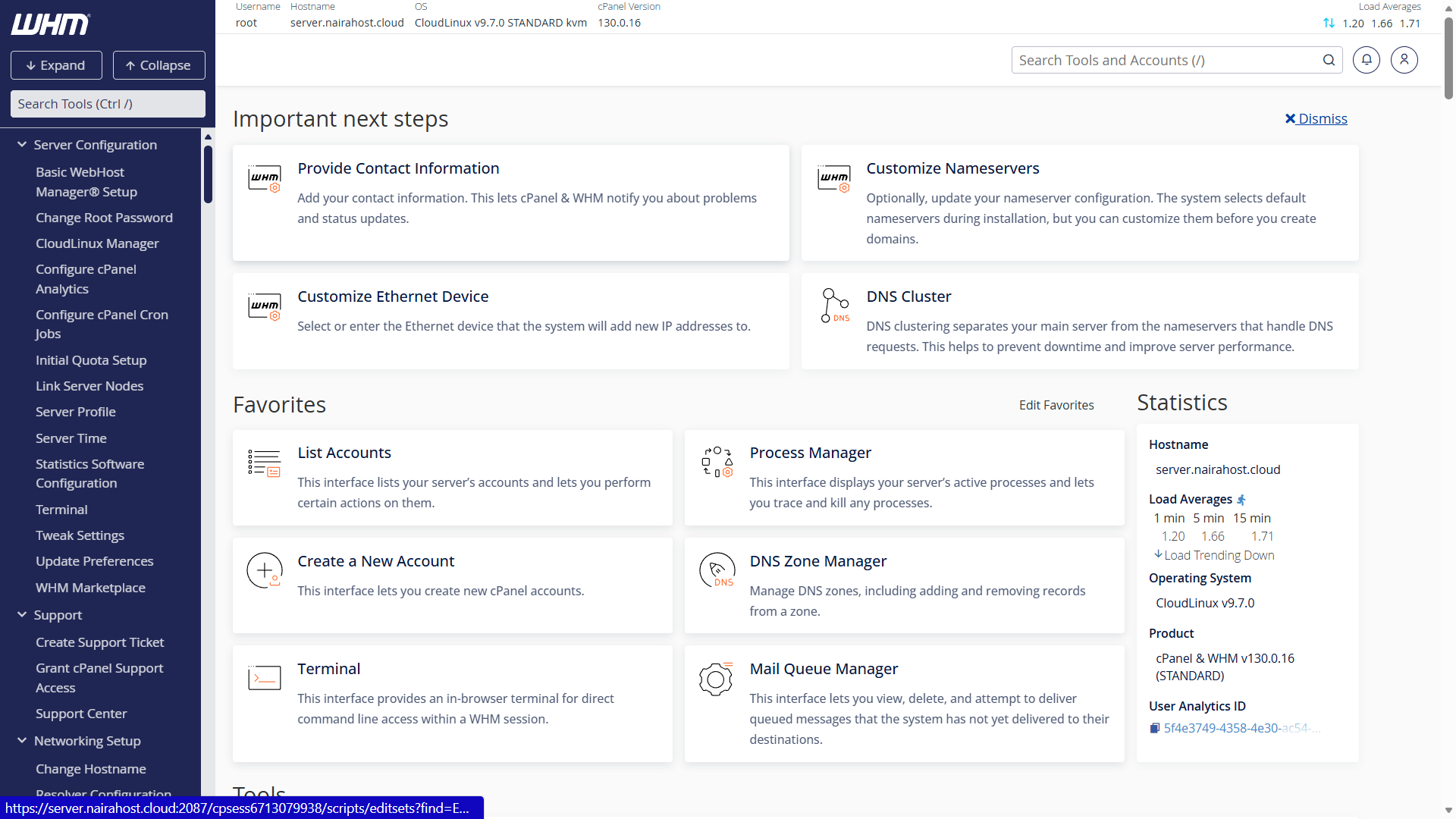The image size is (1456, 819).
Task: Open WHM Marketplace
Action: (90, 588)
